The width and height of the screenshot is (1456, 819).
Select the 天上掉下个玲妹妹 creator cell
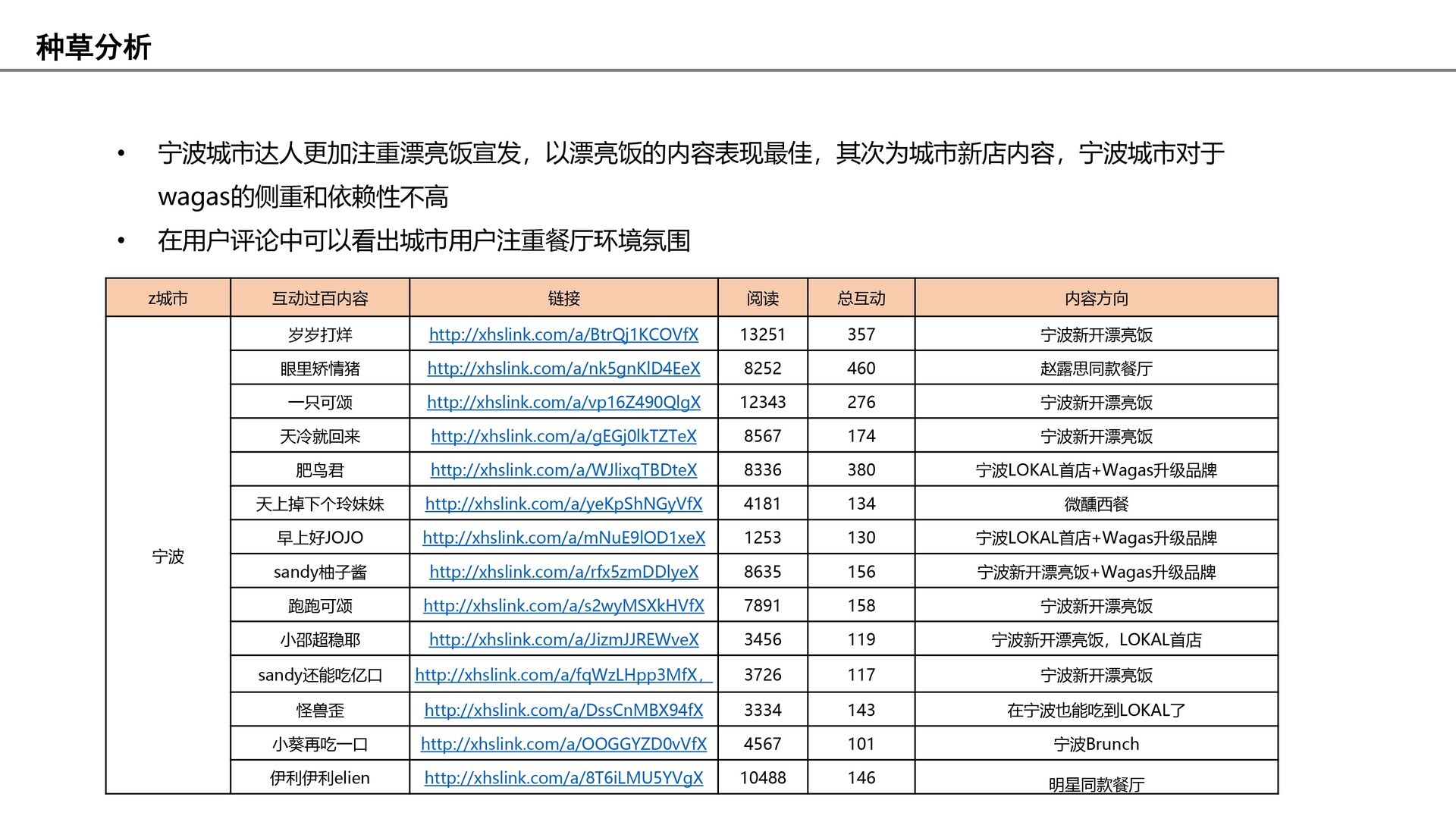[320, 504]
